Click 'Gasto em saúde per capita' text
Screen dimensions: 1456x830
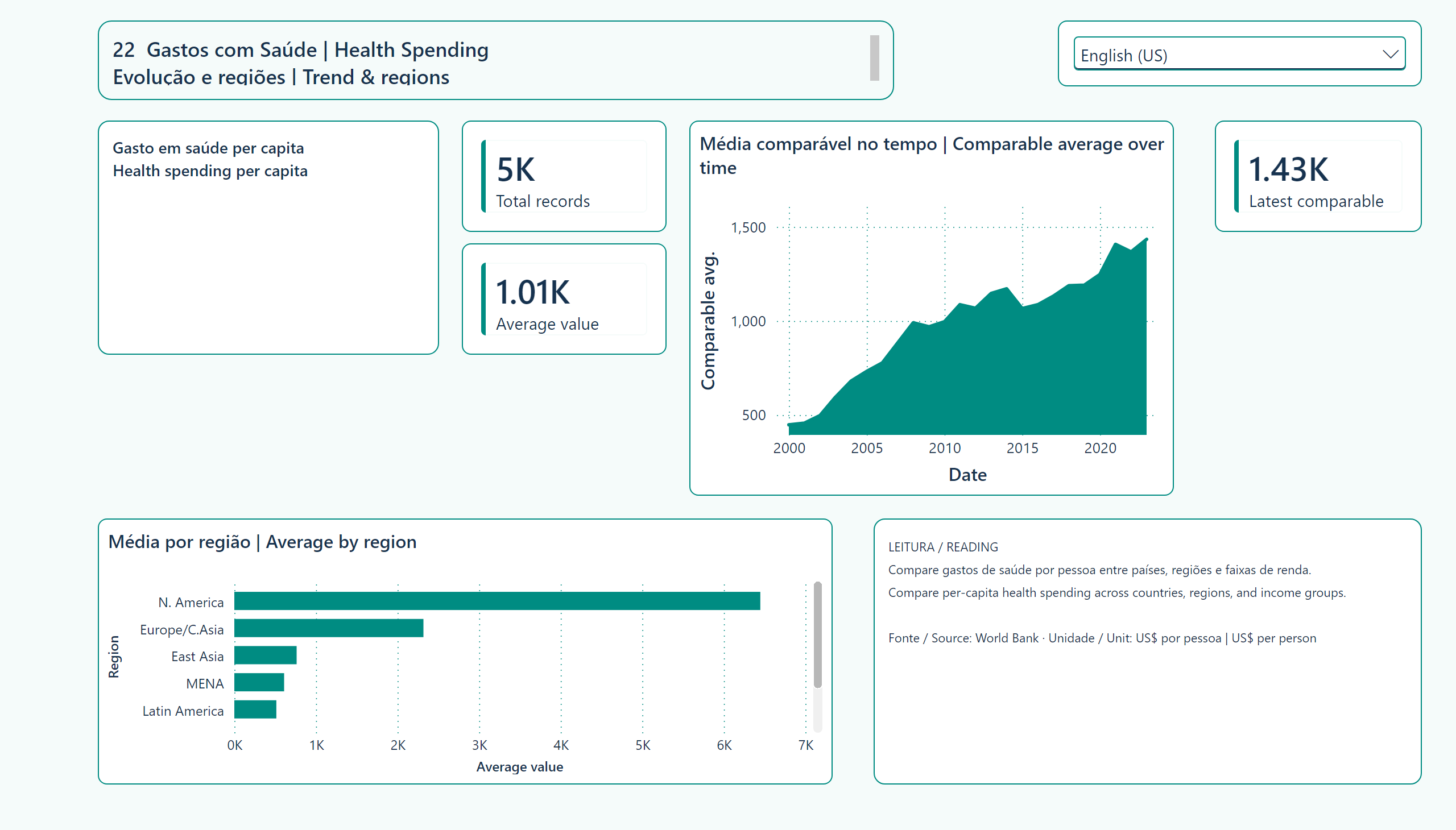pos(208,148)
